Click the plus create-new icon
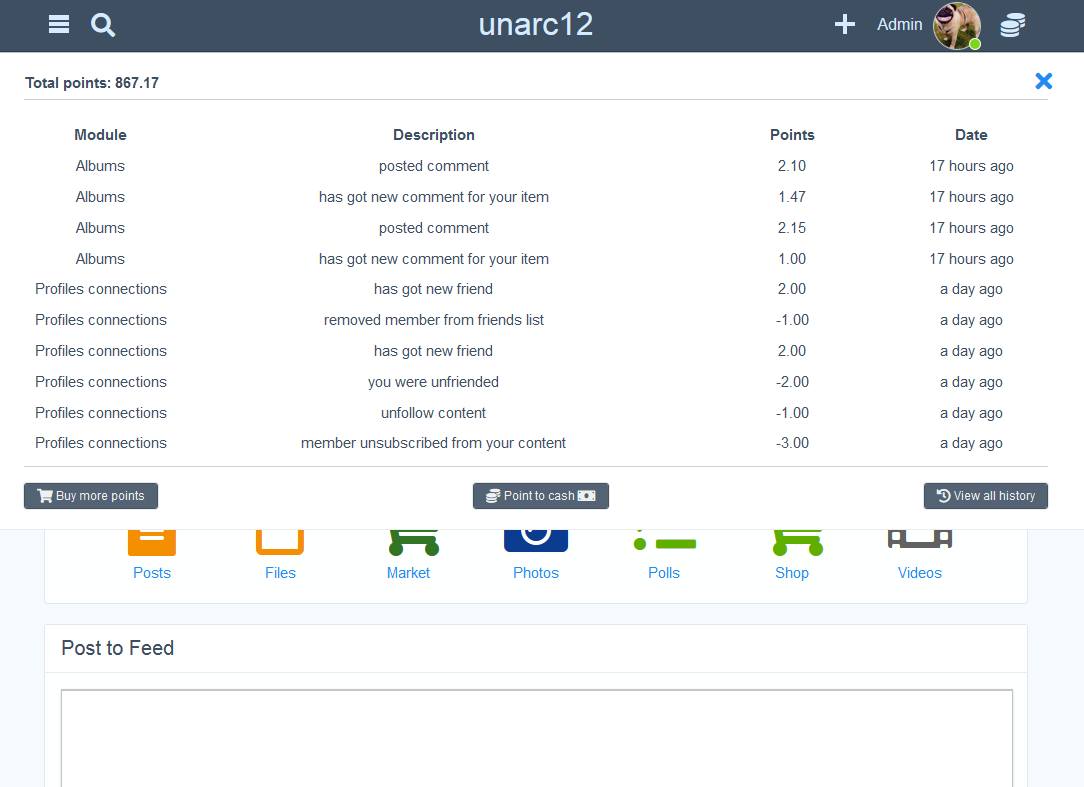Screen dimensions: 1084x787 tap(845, 25)
